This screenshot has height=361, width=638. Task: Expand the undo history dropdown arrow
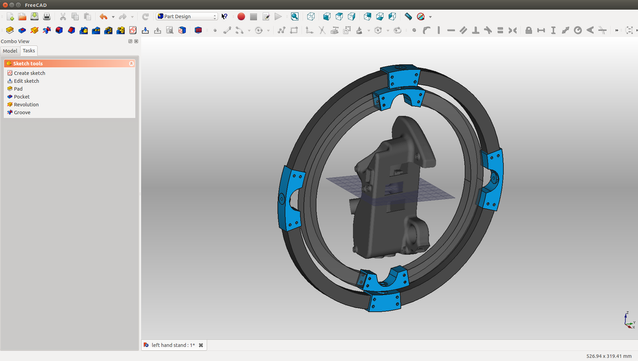point(113,17)
